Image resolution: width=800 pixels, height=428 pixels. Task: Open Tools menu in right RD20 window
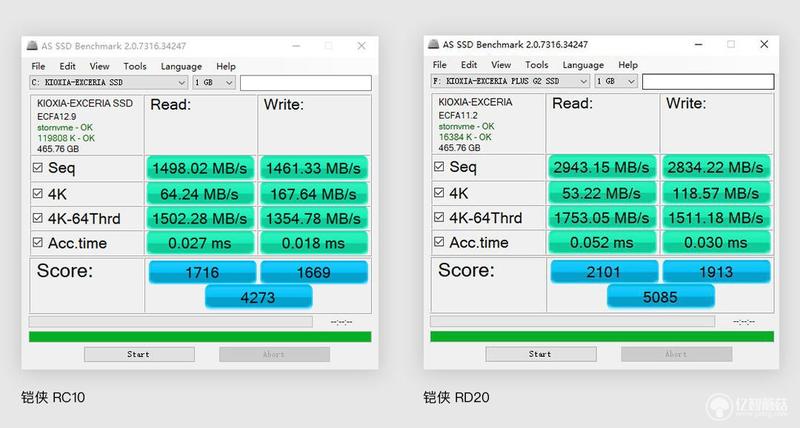click(x=537, y=65)
